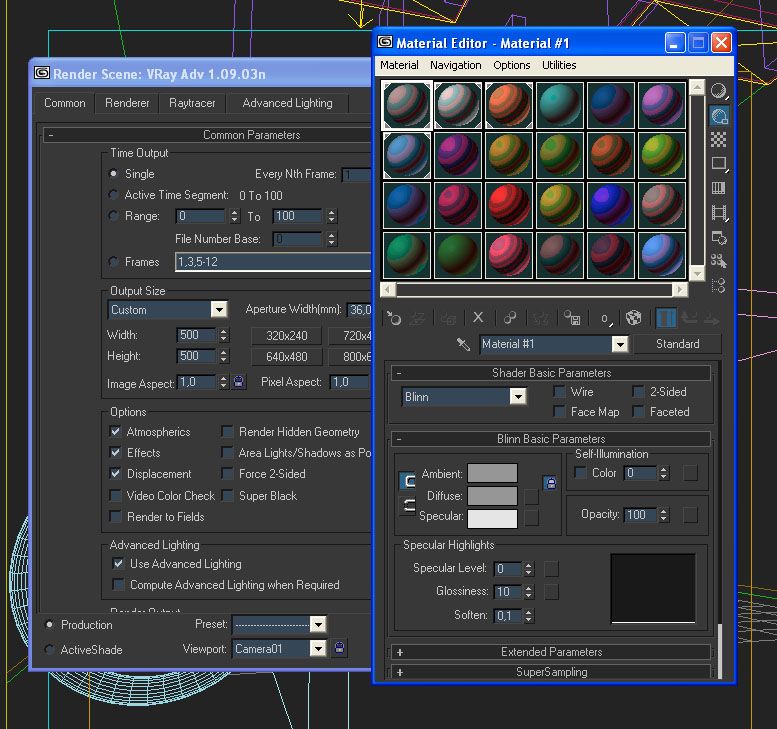This screenshot has height=729, width=777.
Task: Select the Frames radio button
Action: point(113,261)
